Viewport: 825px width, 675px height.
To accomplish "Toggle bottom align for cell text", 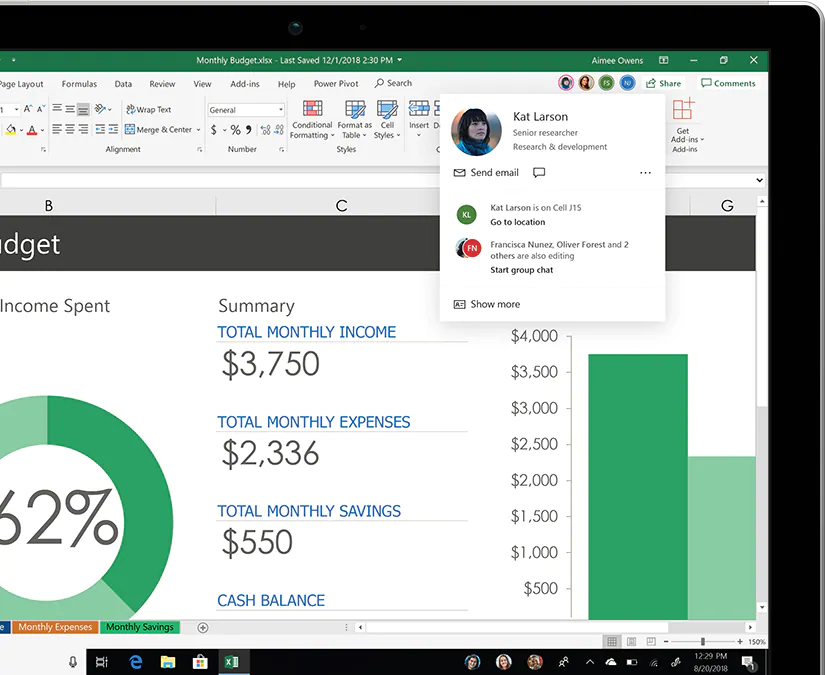I will tap(83, 109).
